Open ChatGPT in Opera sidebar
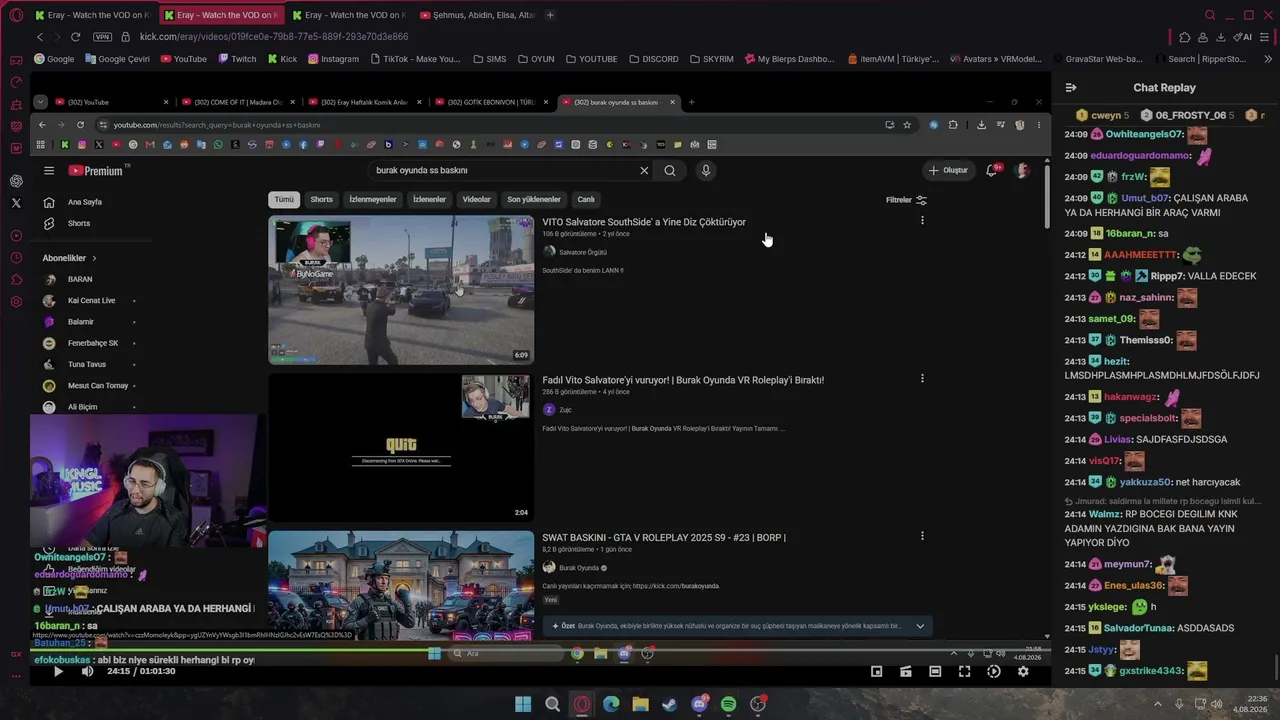The width and height of the screenshot is (1280, 720). [16, 181]
